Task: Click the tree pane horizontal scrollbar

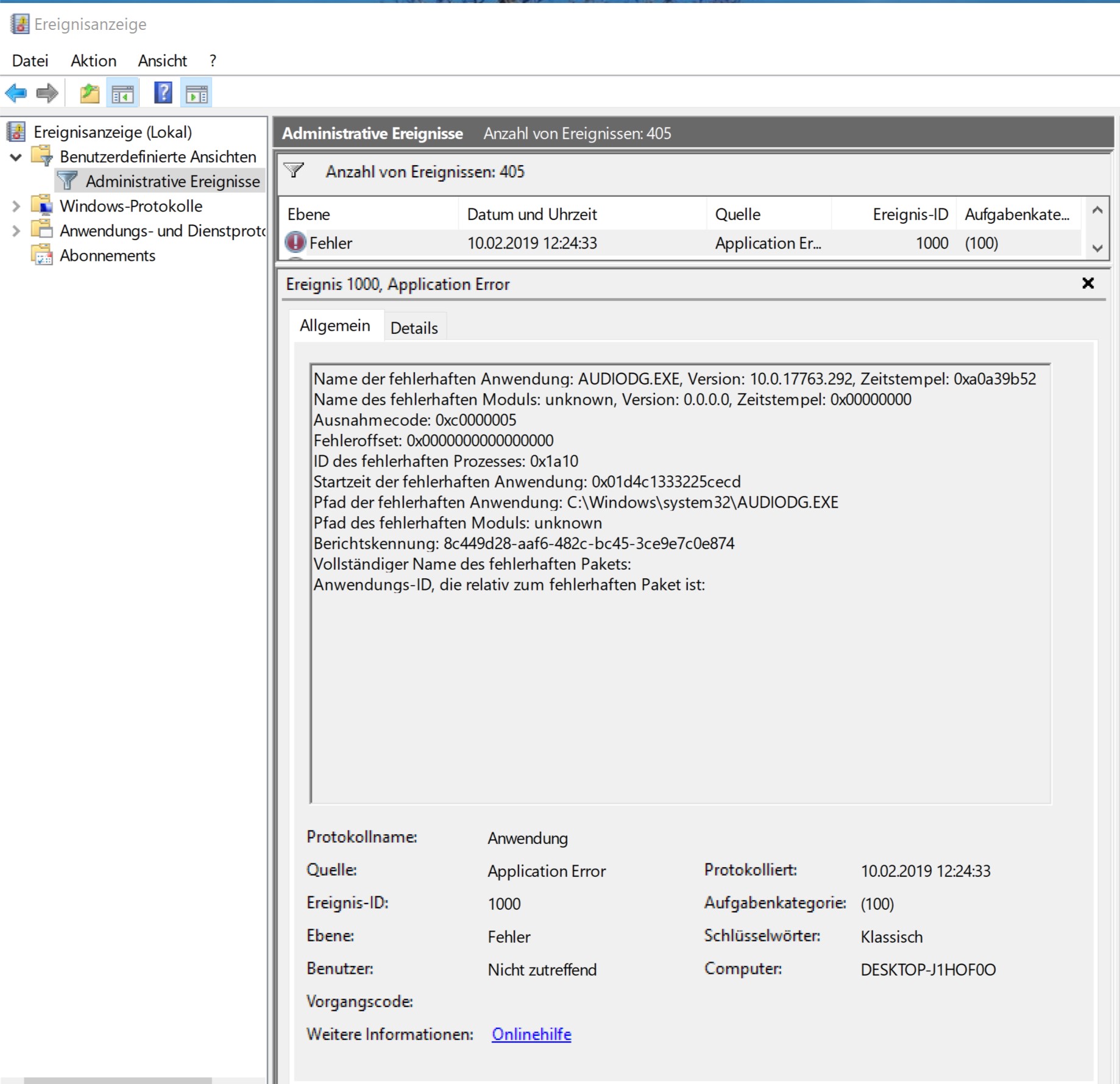Action: 118,1080
